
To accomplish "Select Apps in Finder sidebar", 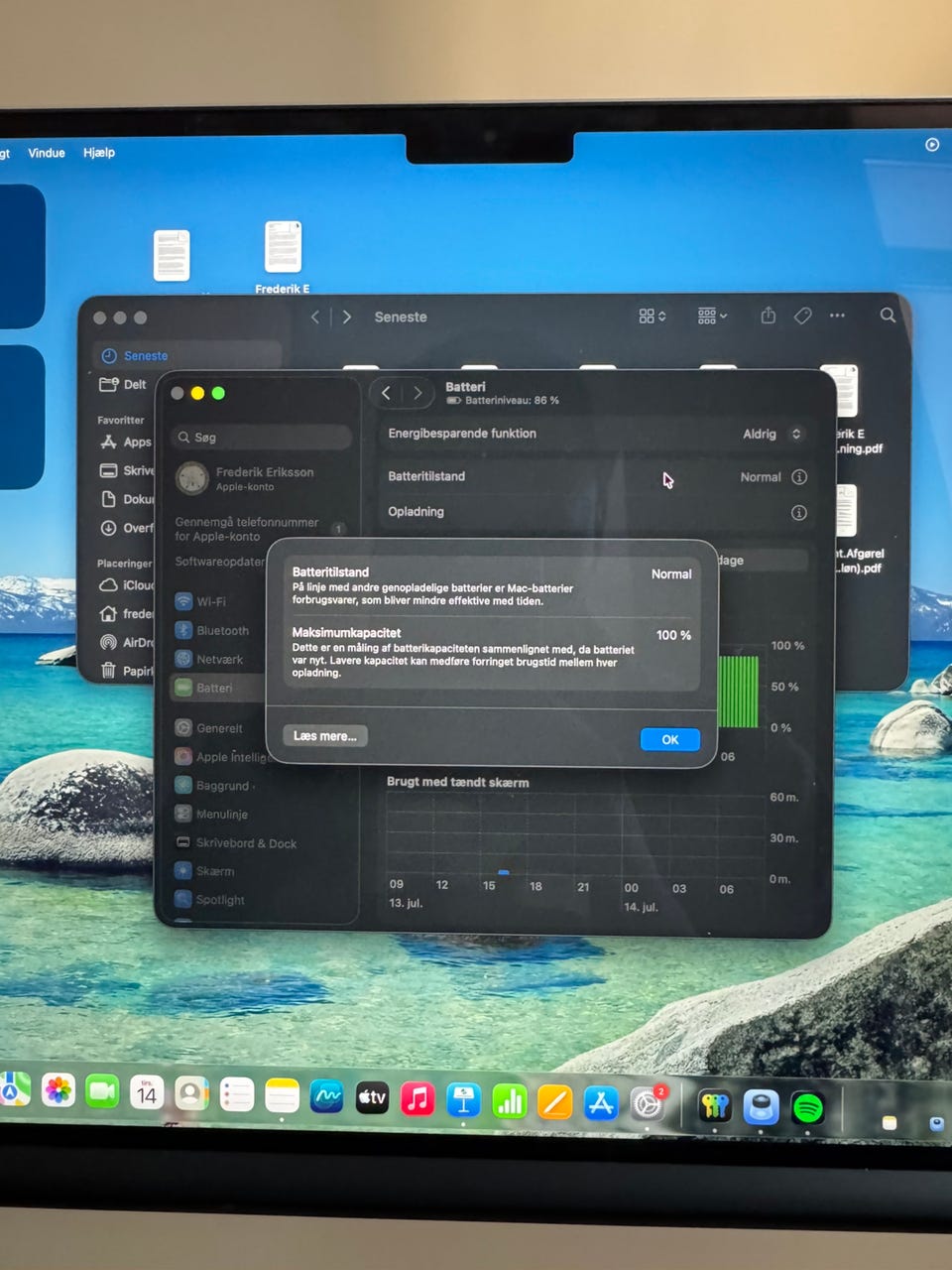I will [x=126, y=443].
